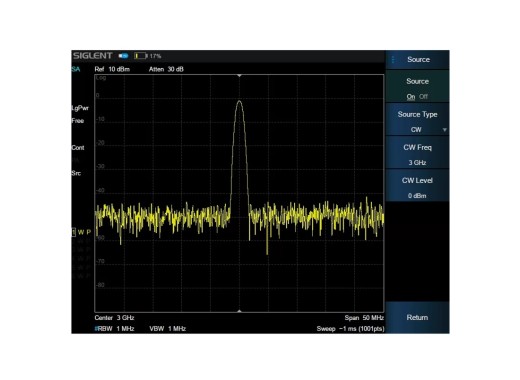
Task: Click the Src status label
Action: [76, 173]
